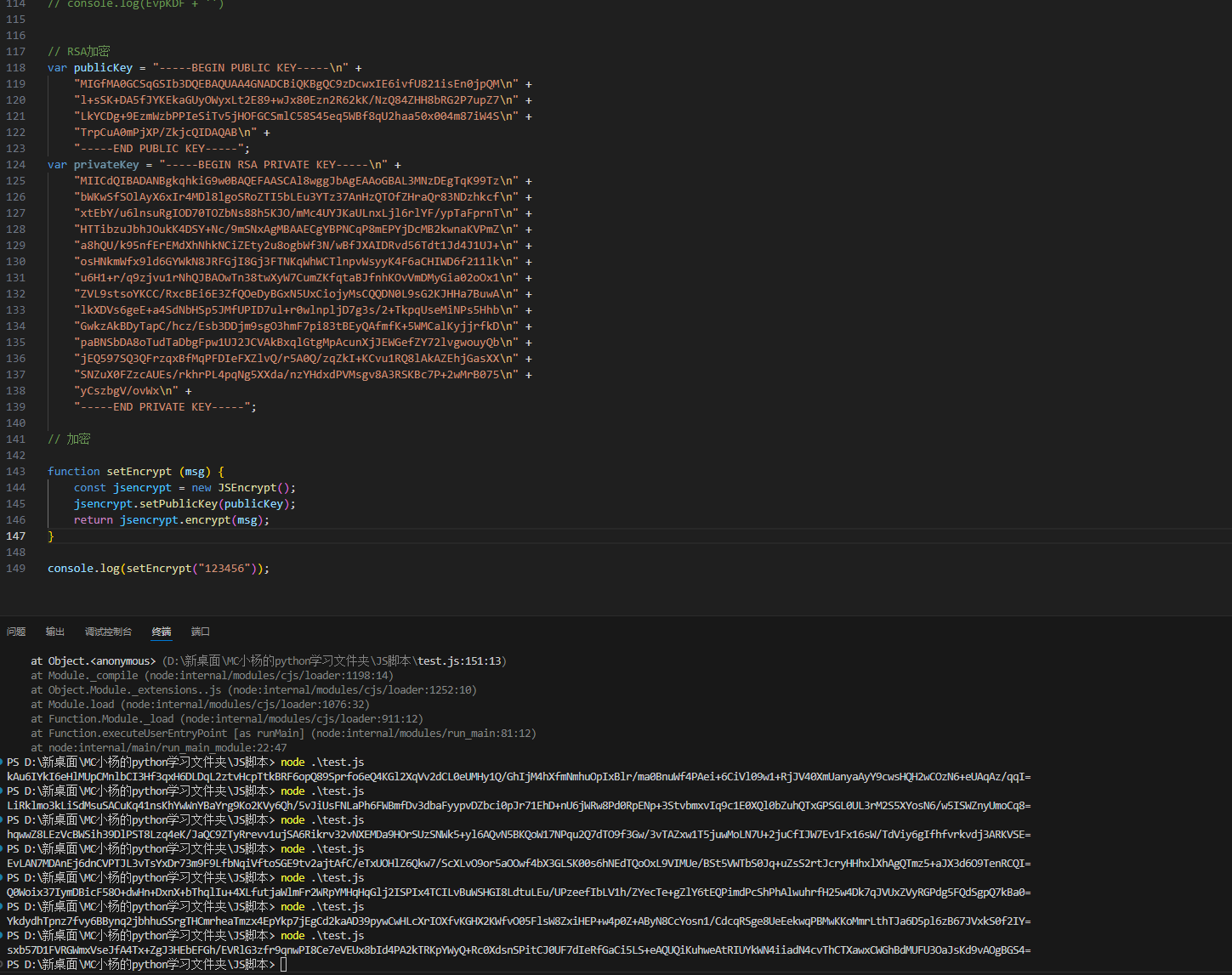Click the setPublicKey method call
This screenshot has width=1232, height=975.
178,504
